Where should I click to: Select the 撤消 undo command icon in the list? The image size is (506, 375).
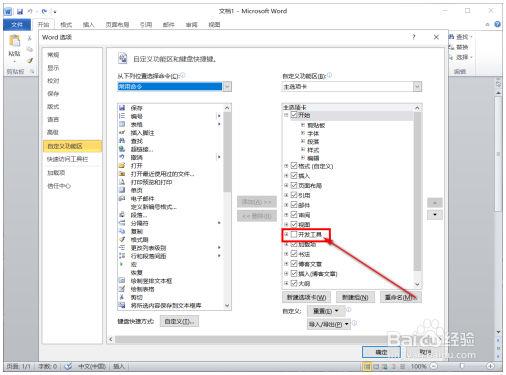122,157
